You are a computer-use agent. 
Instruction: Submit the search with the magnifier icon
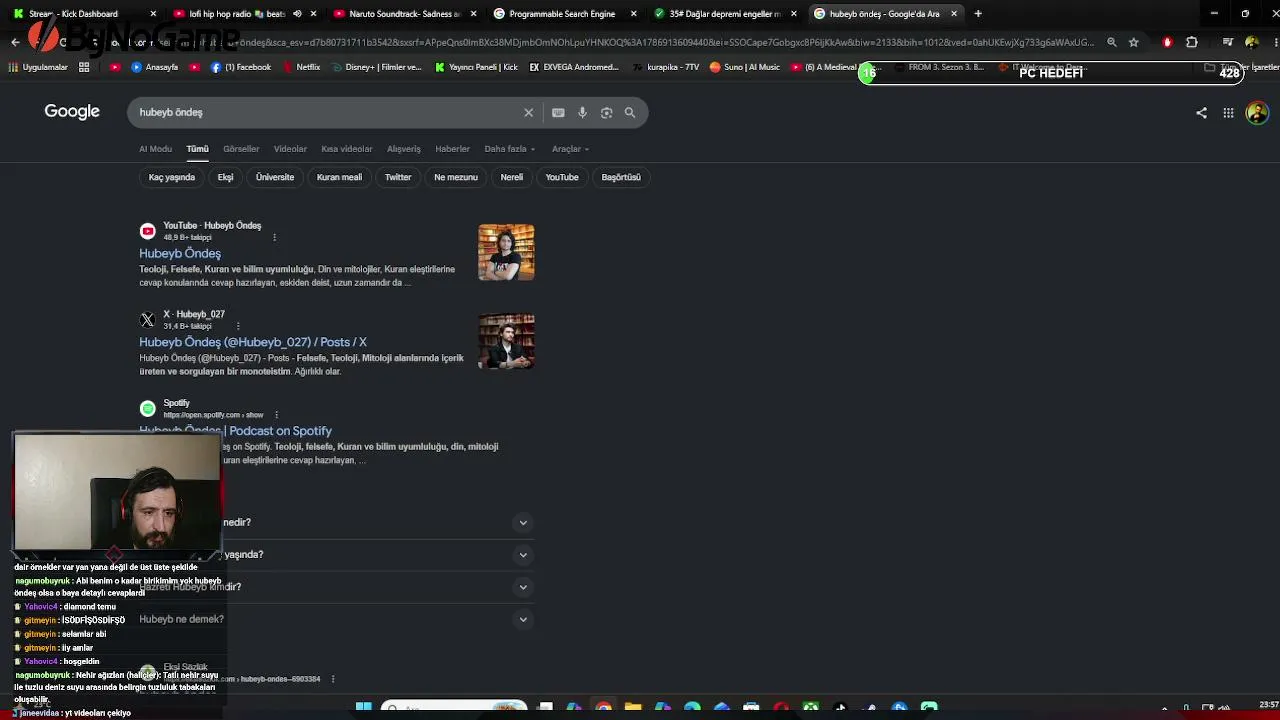pyautogui.click(x=630, y=113)
